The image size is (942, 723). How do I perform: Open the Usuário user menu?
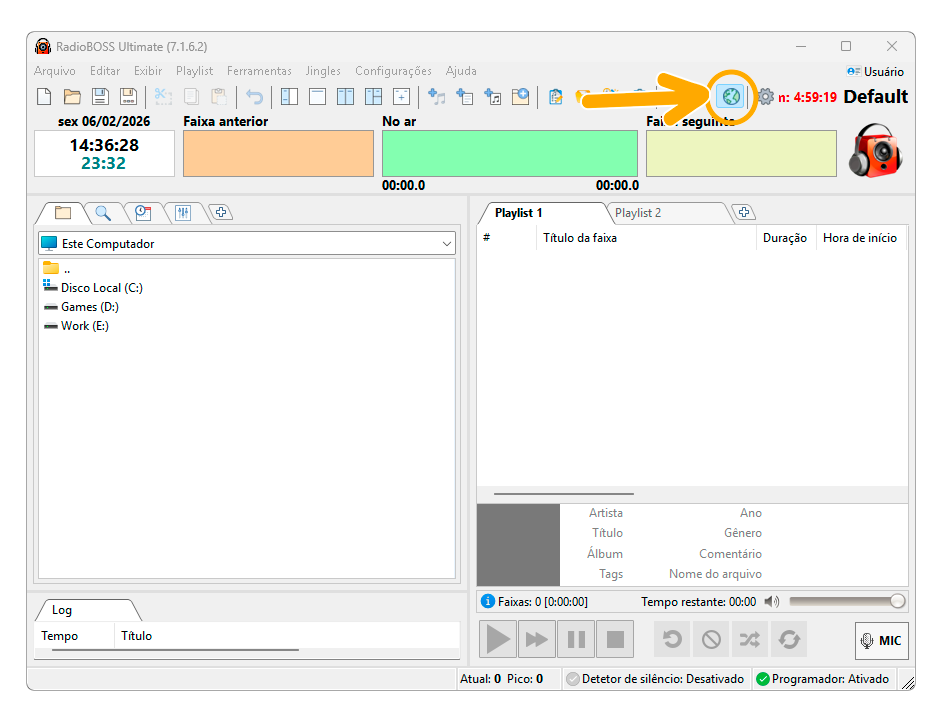click(x=874, y=72)
